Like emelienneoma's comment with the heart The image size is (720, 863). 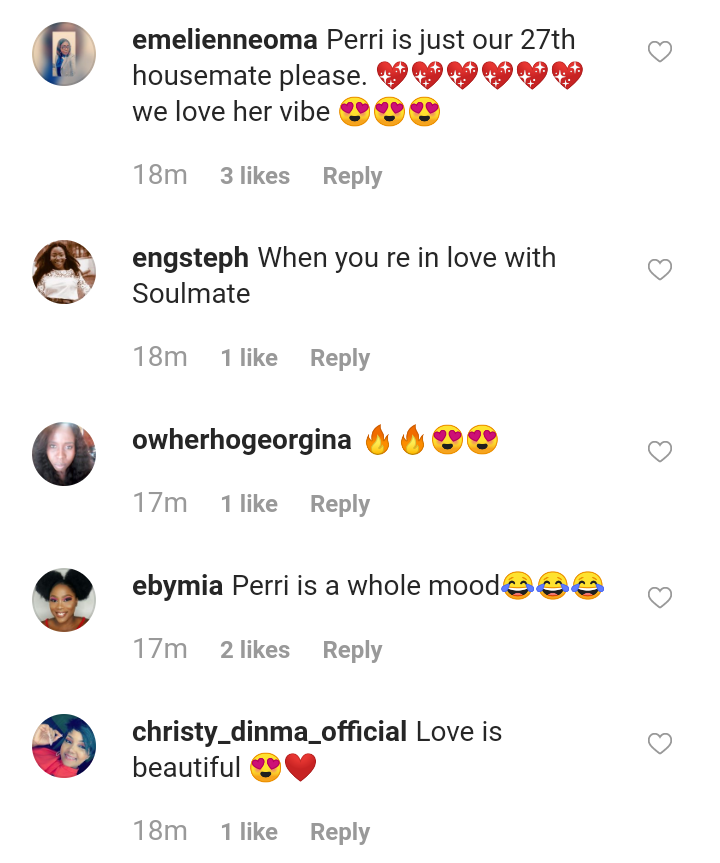659,52
